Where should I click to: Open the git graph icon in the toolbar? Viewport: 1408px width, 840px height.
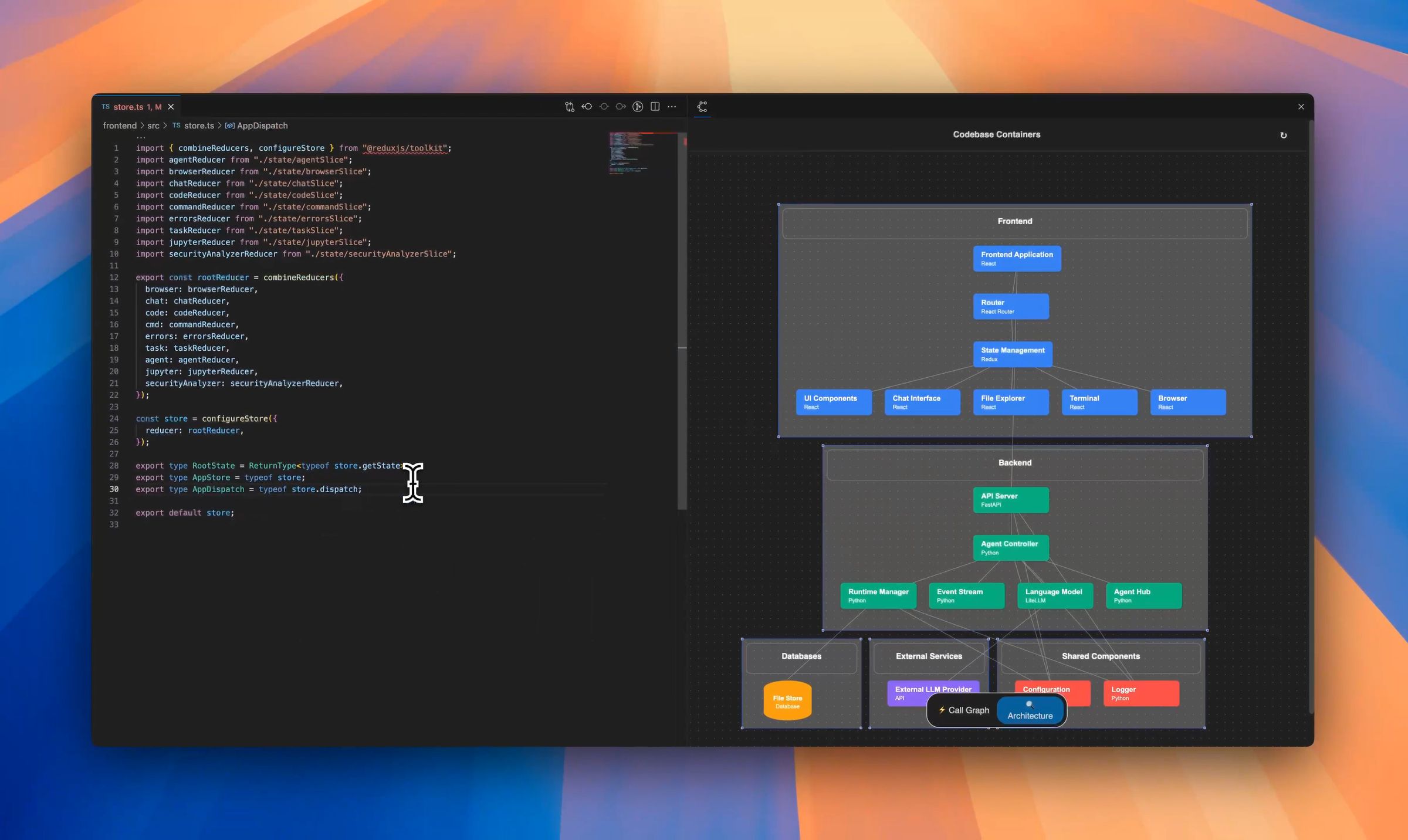point(637,106)
